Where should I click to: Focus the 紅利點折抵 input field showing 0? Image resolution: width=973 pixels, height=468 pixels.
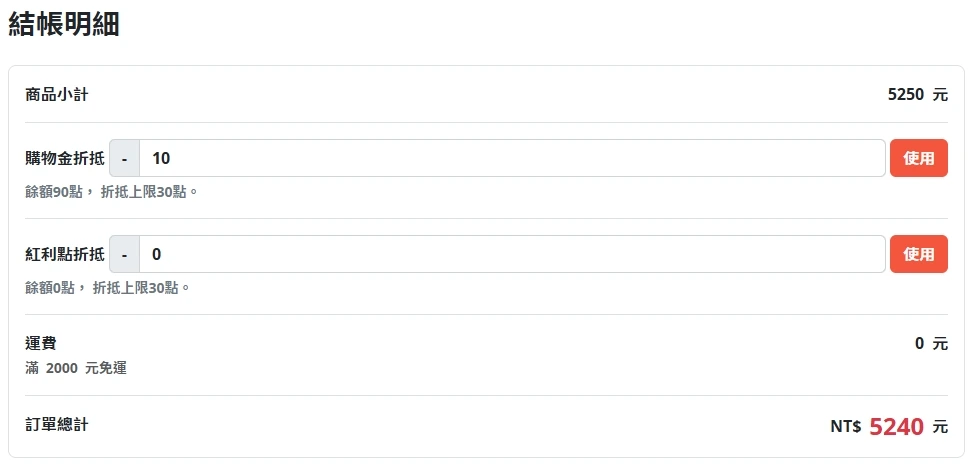pyautogui.click(x=511, y=254)
